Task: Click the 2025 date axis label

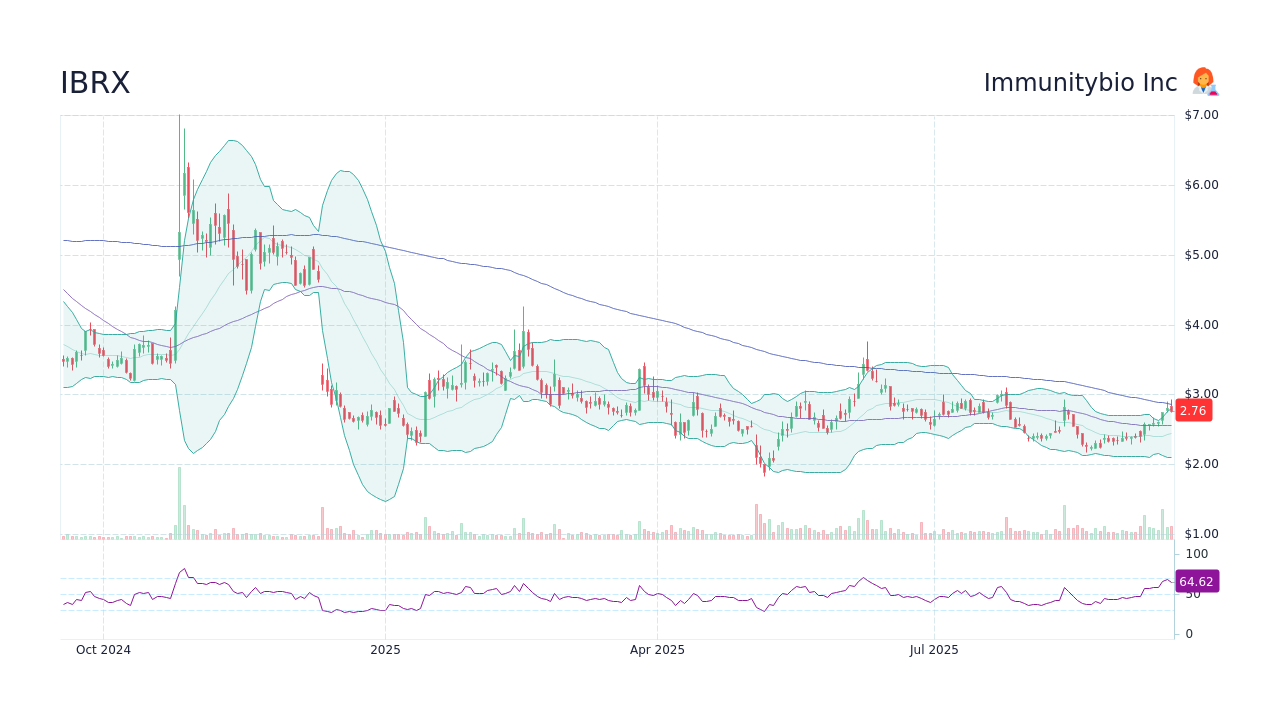Action: point(385,650)
